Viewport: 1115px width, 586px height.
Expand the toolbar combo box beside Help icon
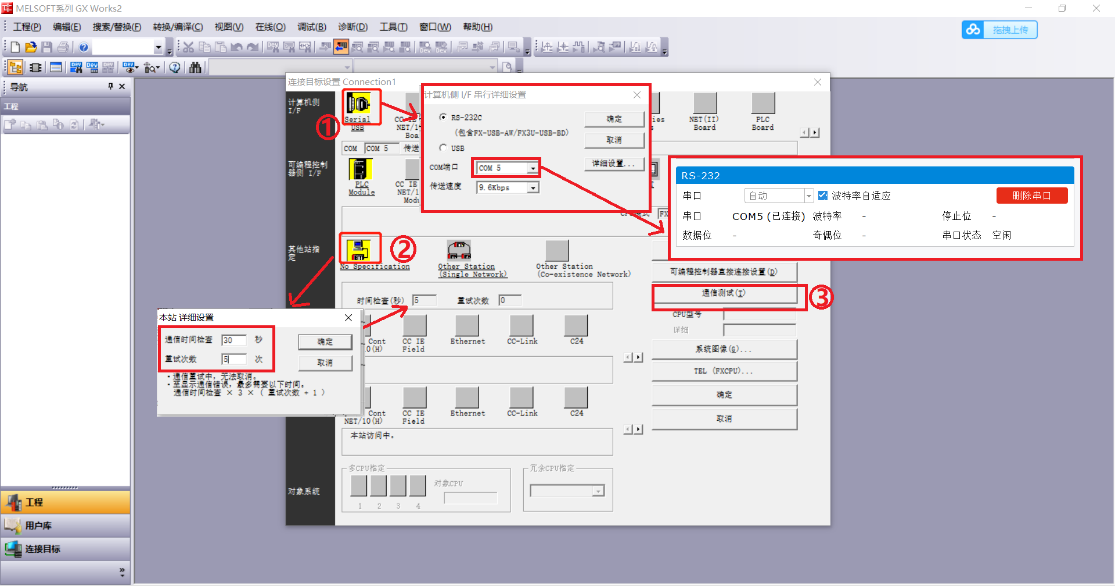click(x=159, y=48)
